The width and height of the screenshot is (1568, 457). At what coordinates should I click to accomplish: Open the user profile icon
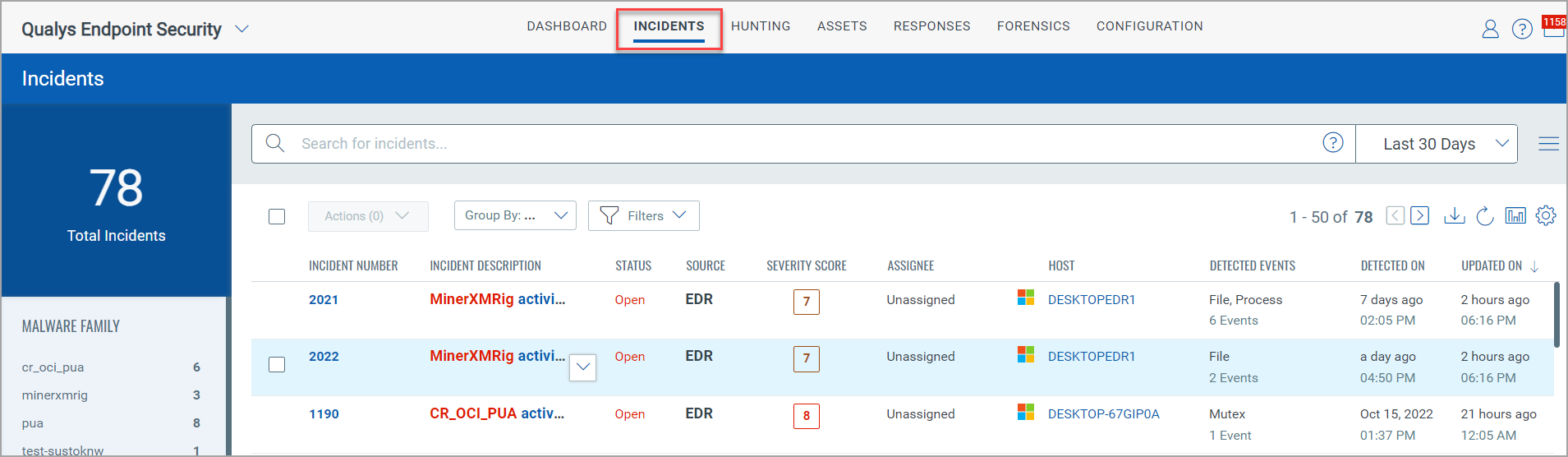pos(1490,30)
